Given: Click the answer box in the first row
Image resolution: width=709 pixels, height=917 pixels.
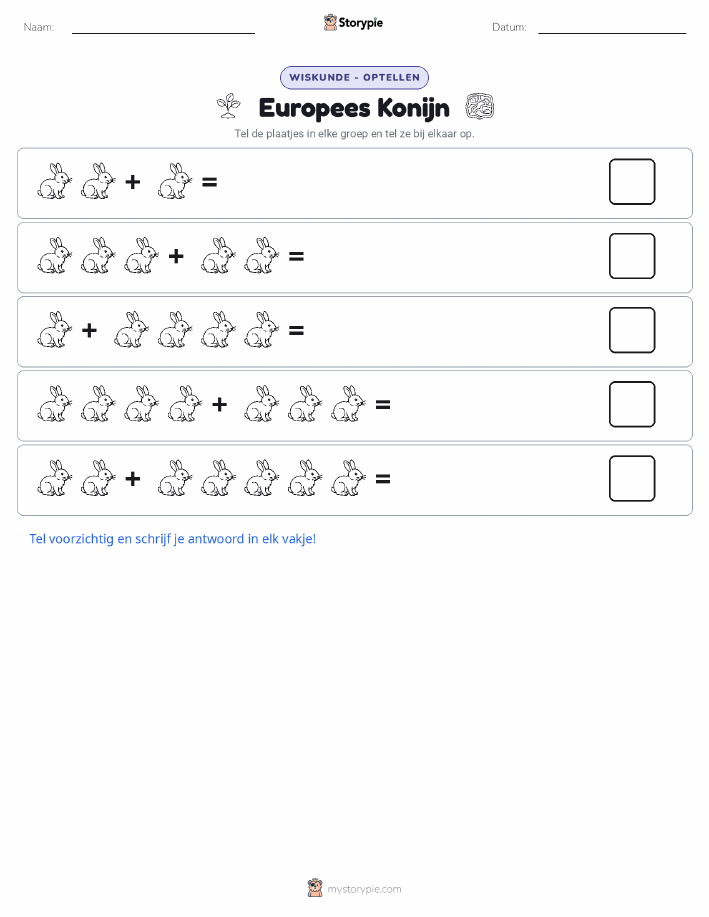Looking at the screenshot, I should coord(632,181).
